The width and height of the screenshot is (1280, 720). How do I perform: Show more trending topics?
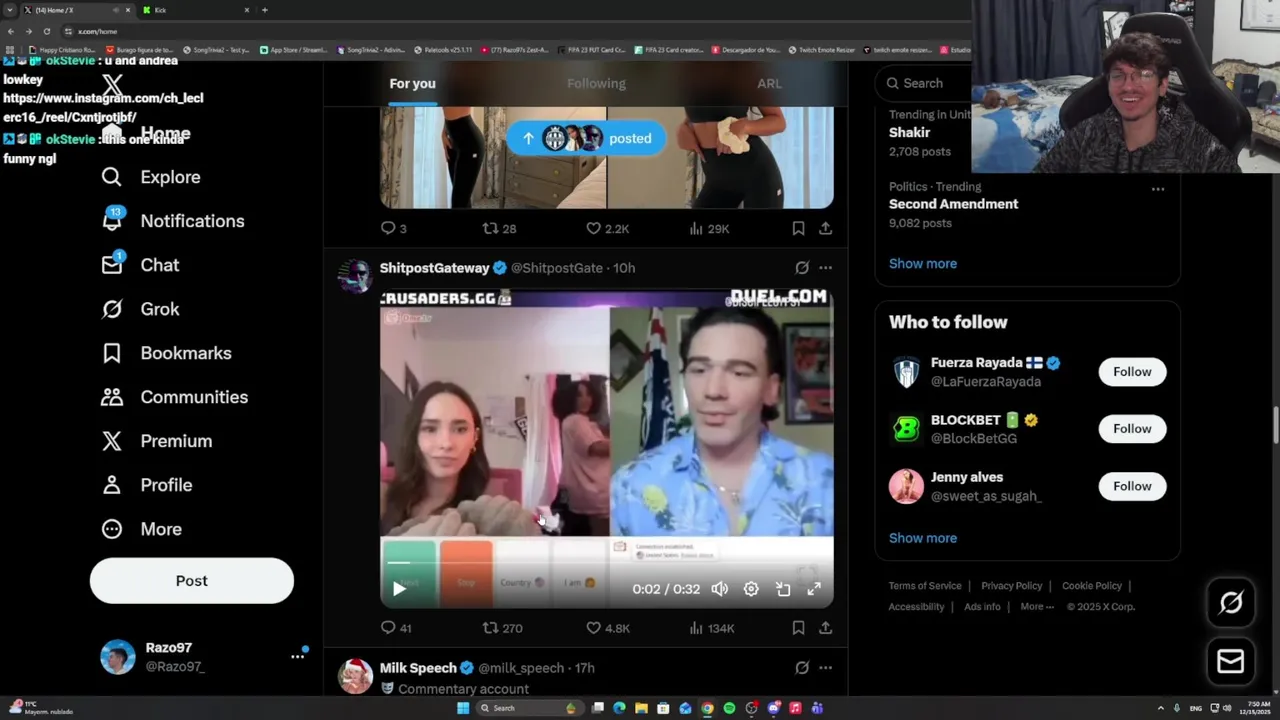pyautogui.click(x=923, y=264)
